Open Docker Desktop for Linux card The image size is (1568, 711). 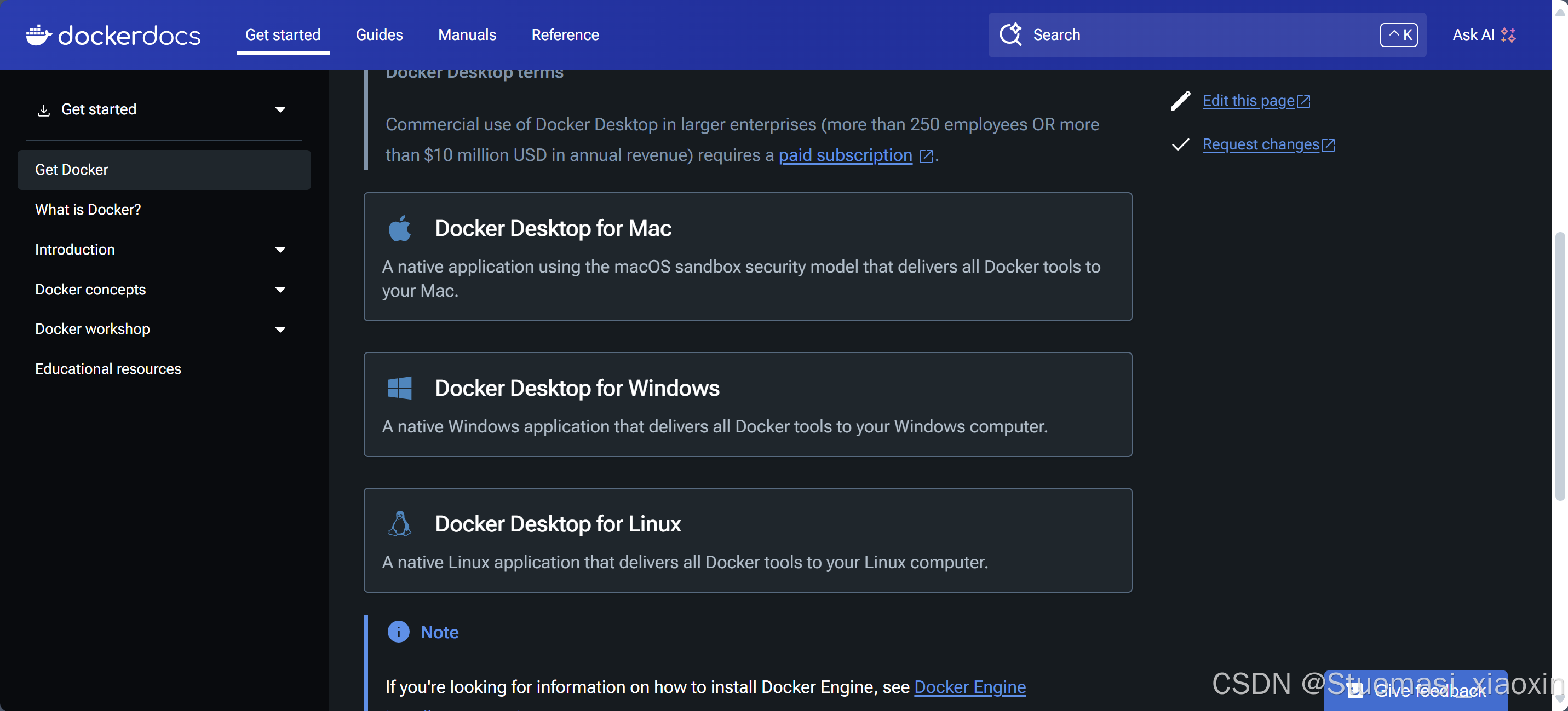(x=748, y=540)
